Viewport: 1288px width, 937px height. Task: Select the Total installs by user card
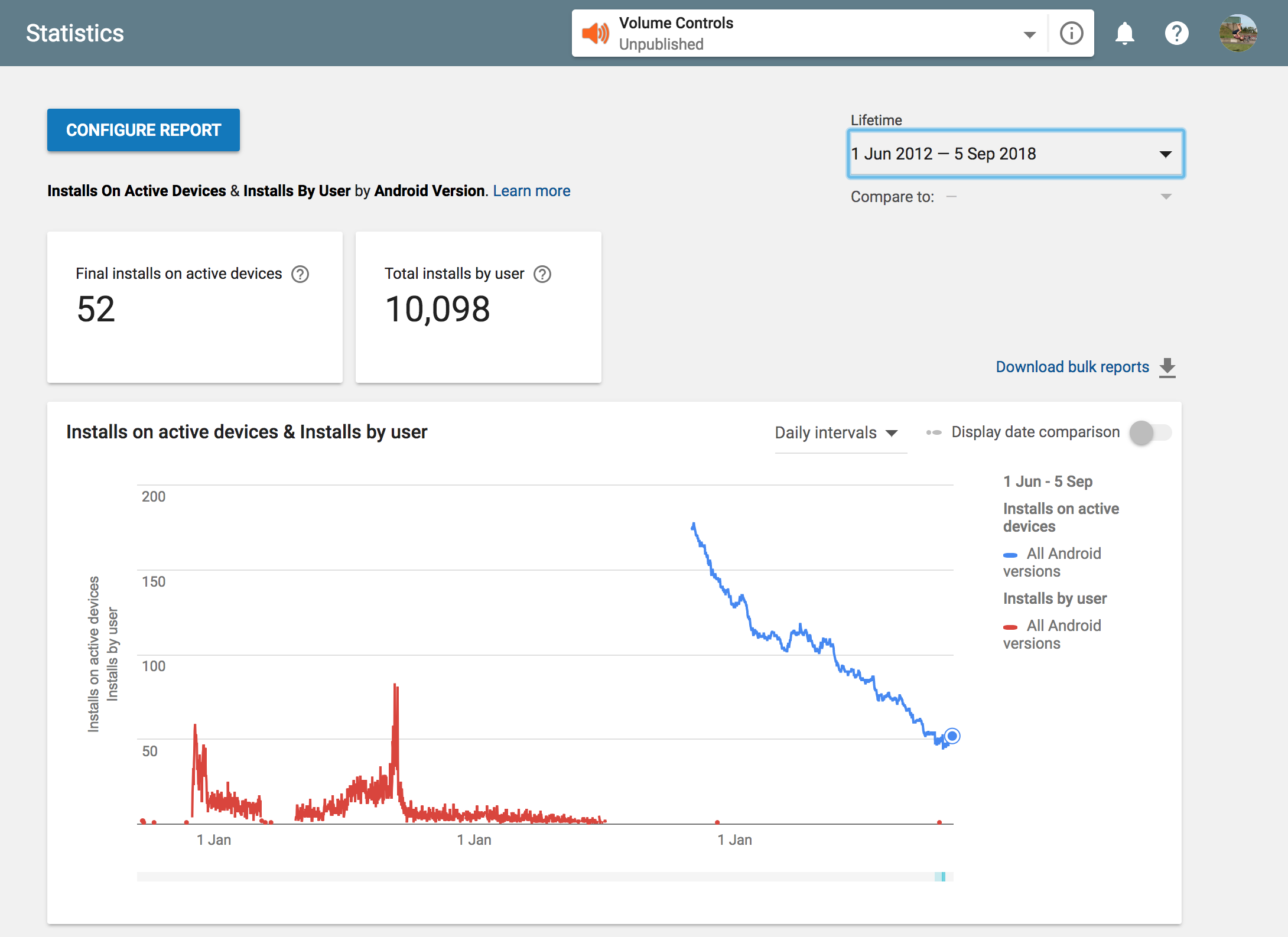(478, 307)
